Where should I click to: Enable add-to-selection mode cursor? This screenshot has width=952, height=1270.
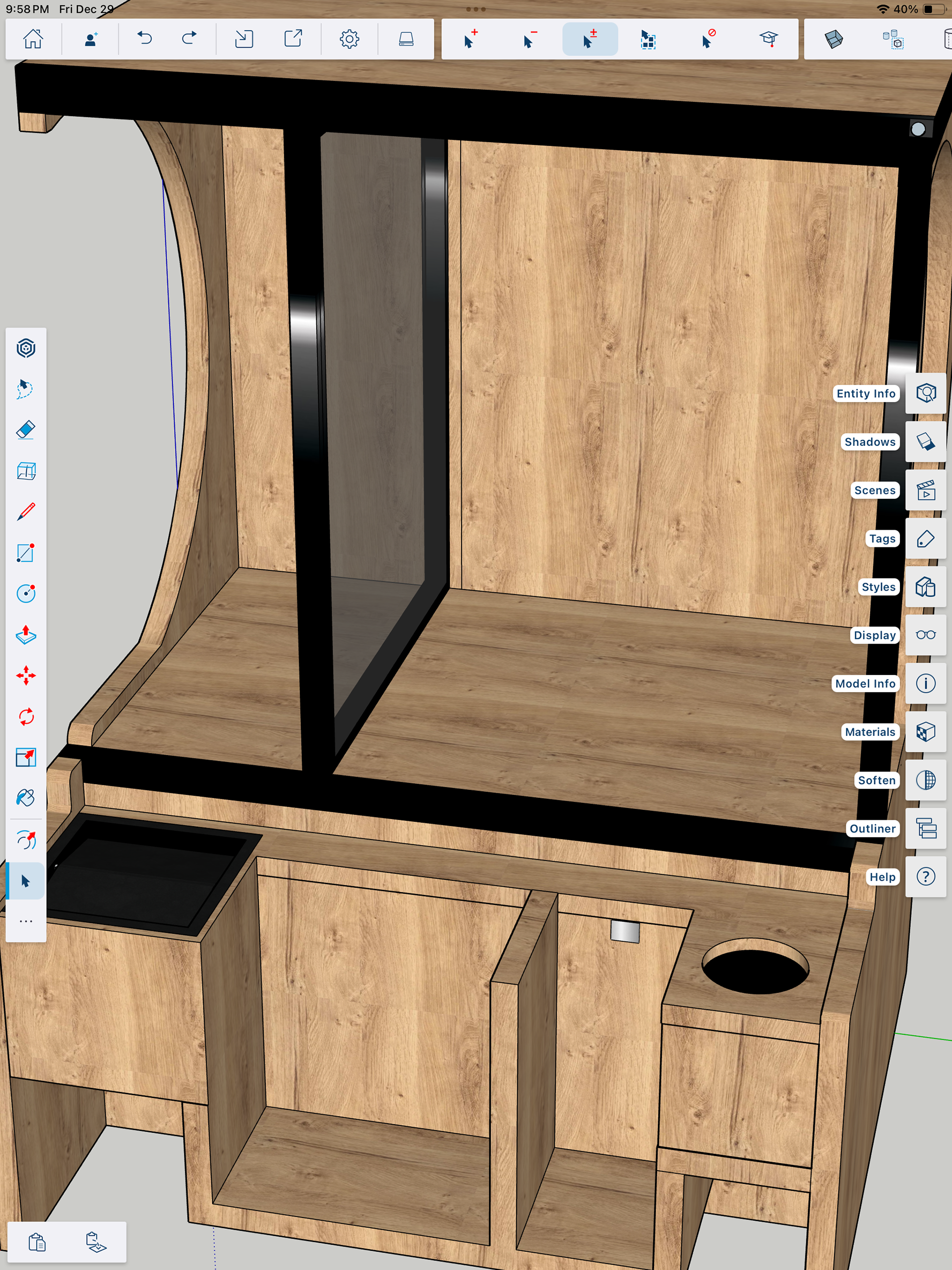470,39
